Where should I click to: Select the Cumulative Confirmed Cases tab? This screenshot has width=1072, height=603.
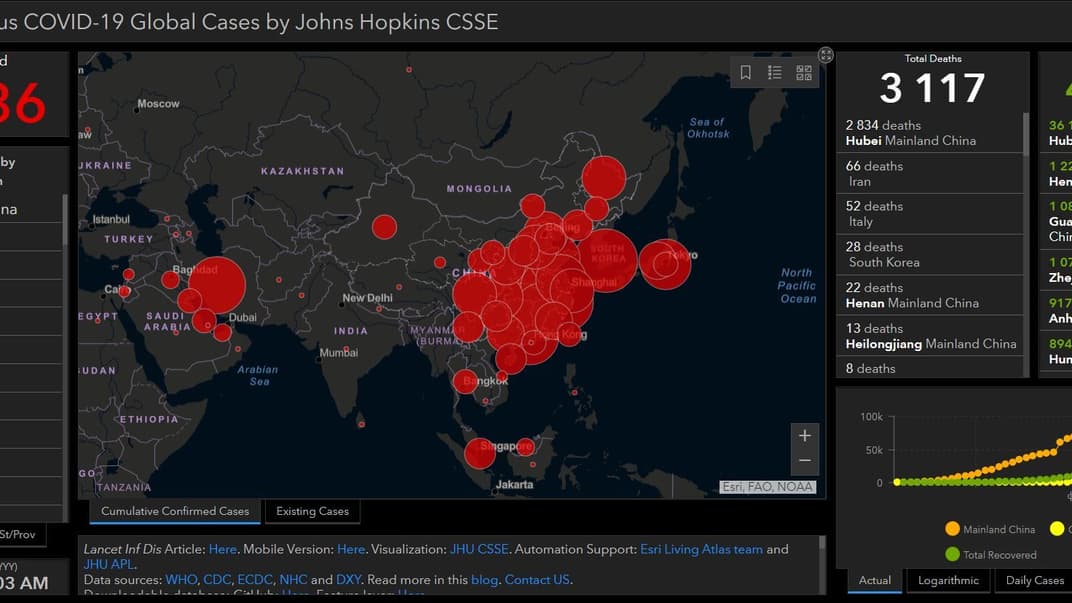[x=175, y=511]
